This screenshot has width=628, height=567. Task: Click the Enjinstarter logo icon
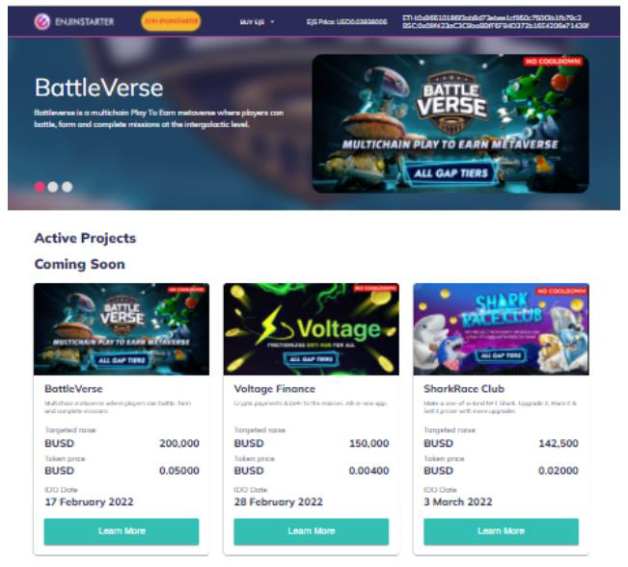click(42, 22)
